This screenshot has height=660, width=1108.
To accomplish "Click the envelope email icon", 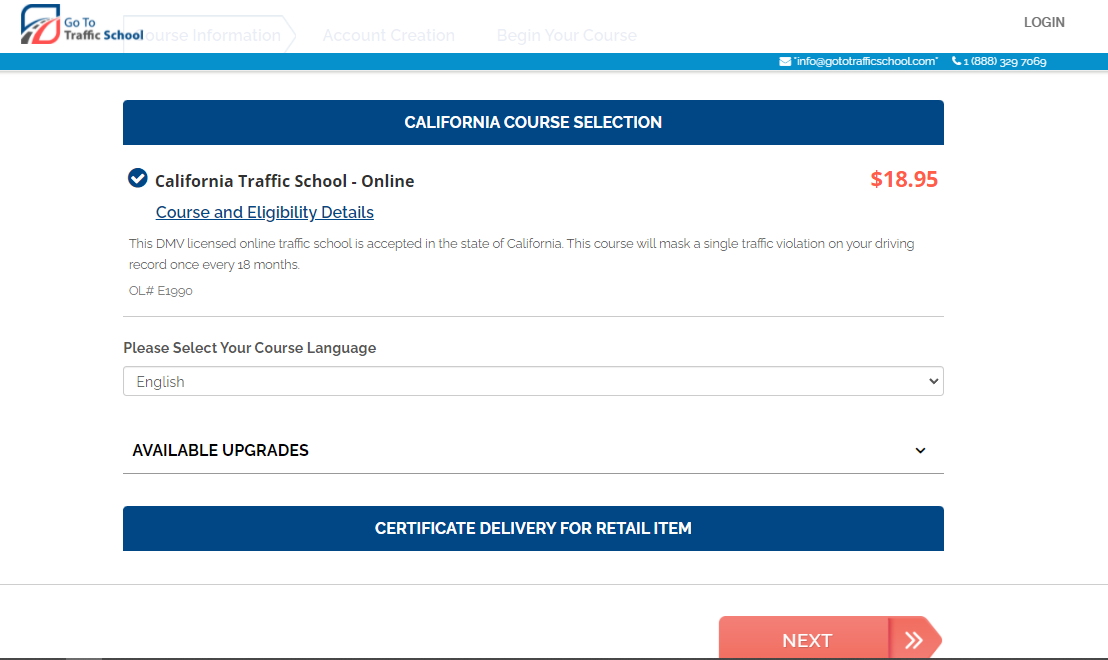I will click(784, 61).
